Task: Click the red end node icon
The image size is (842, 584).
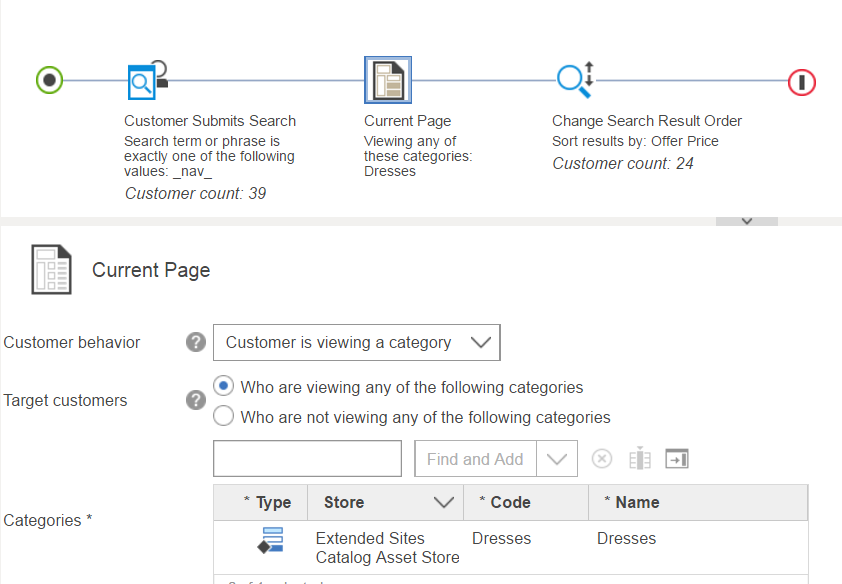Action: (802, 82)
